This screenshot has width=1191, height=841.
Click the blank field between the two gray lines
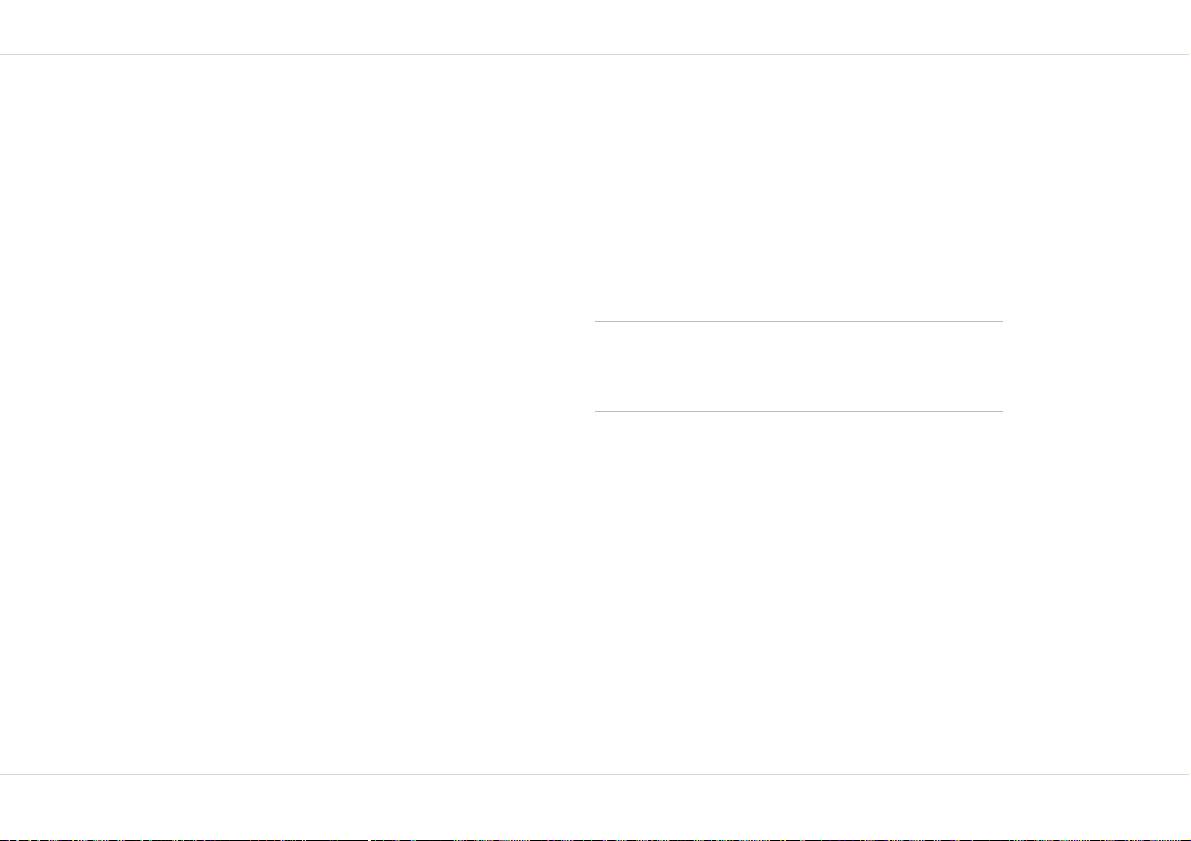tap(798, 366)
